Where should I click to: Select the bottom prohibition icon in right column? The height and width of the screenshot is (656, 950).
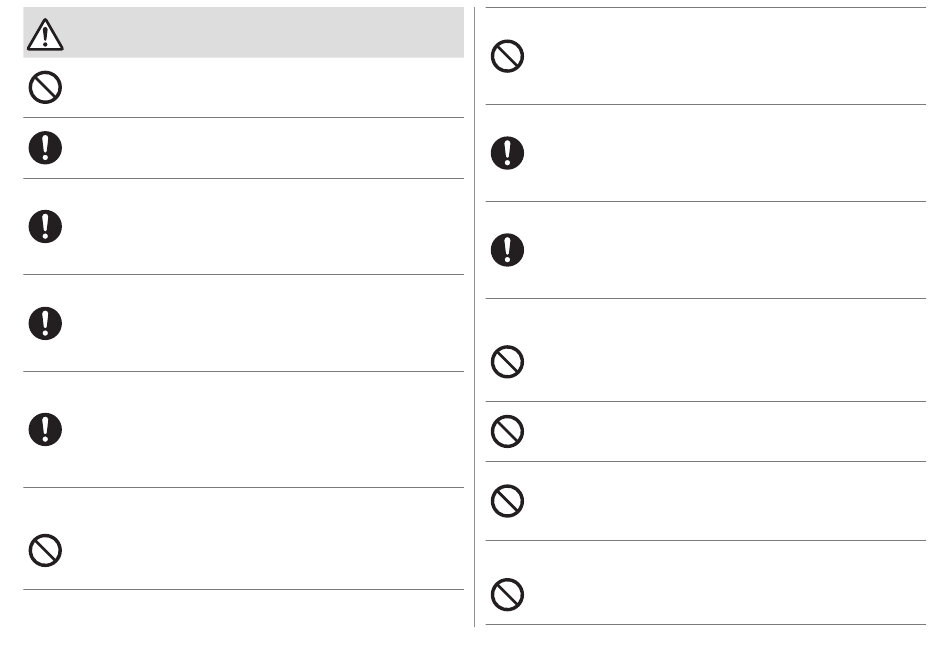coord(507,595)
